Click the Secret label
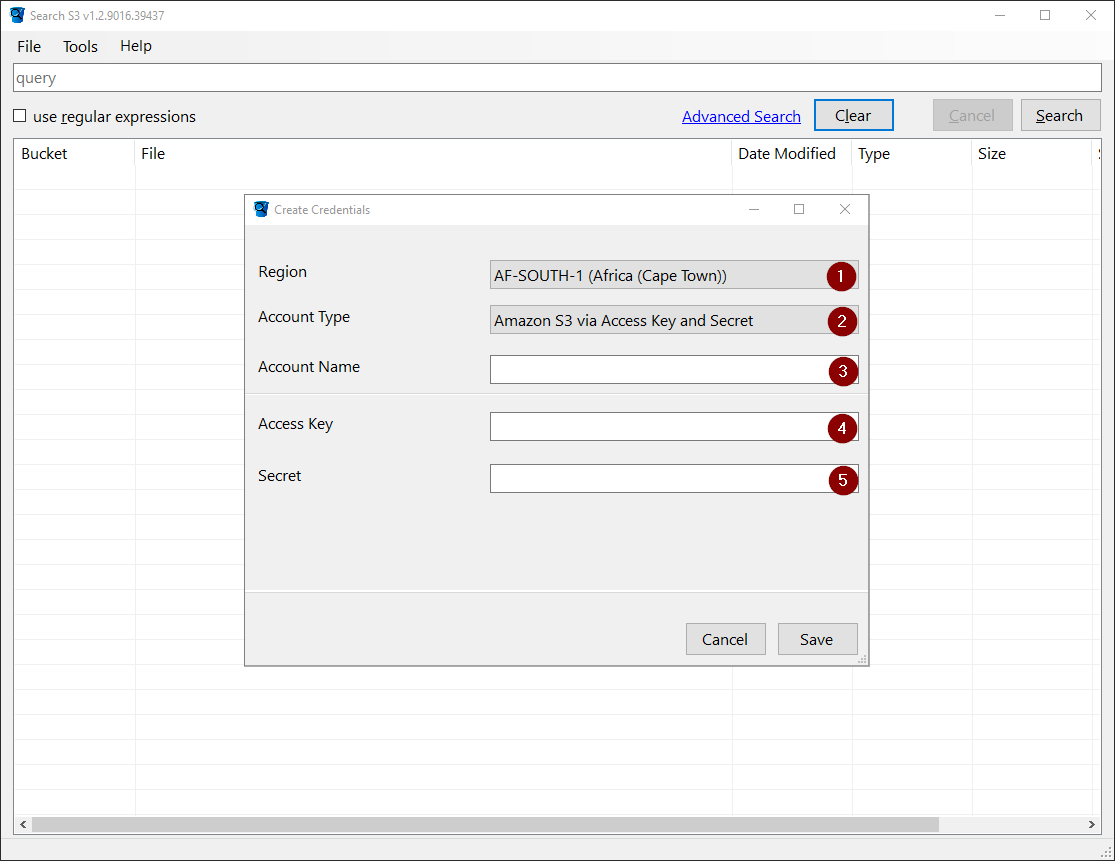1115x861 pixels. (279, 476)
